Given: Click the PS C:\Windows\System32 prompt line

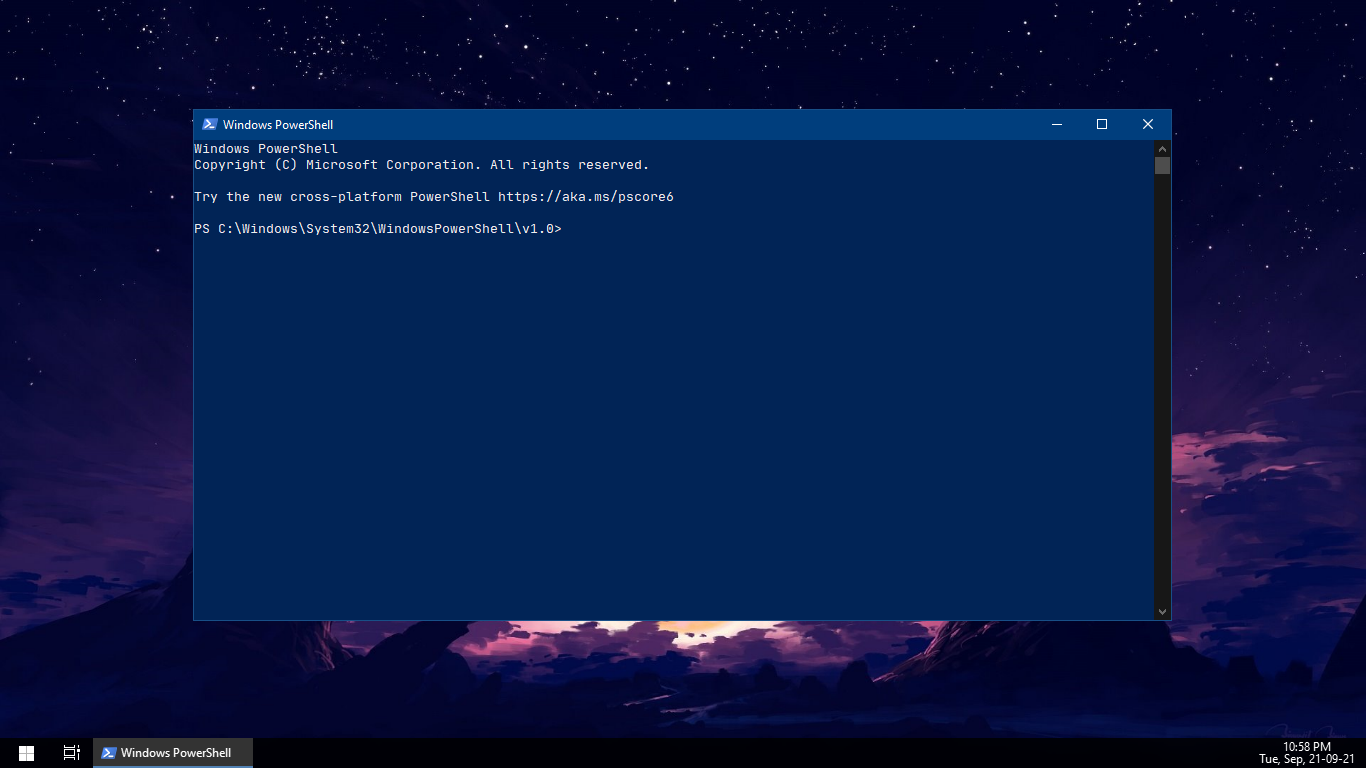Looking at the screenshot, I should (378, 229).
